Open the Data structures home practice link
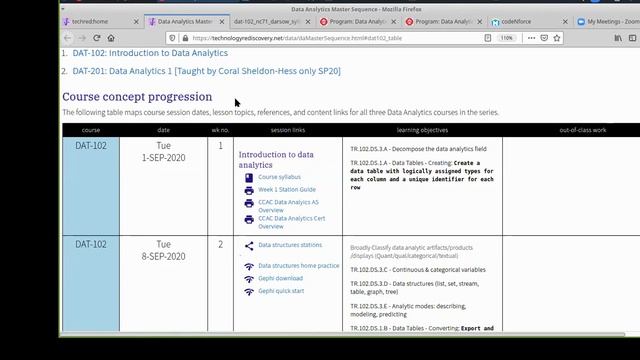 299,266
